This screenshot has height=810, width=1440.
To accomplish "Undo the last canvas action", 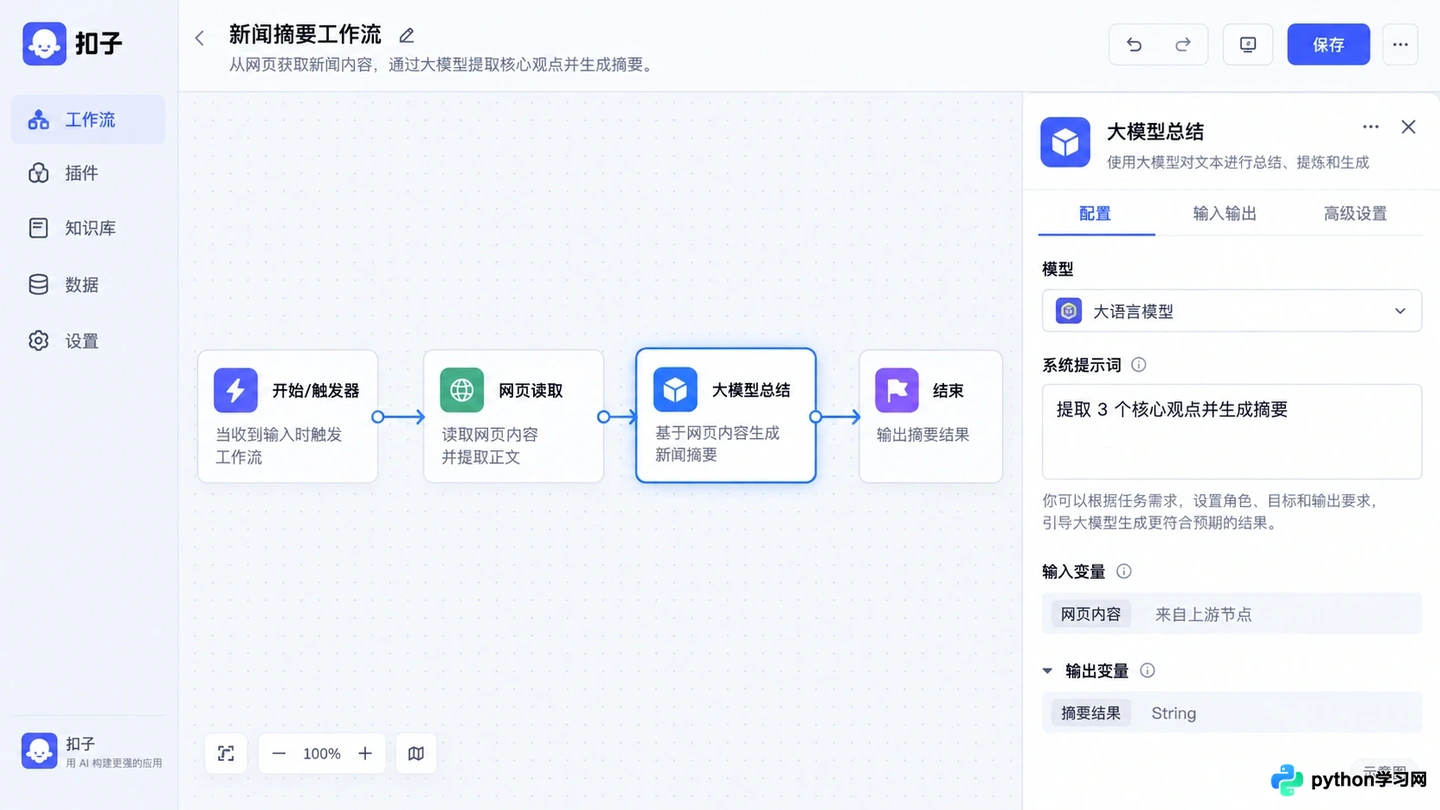I will tap(1134, 44).
